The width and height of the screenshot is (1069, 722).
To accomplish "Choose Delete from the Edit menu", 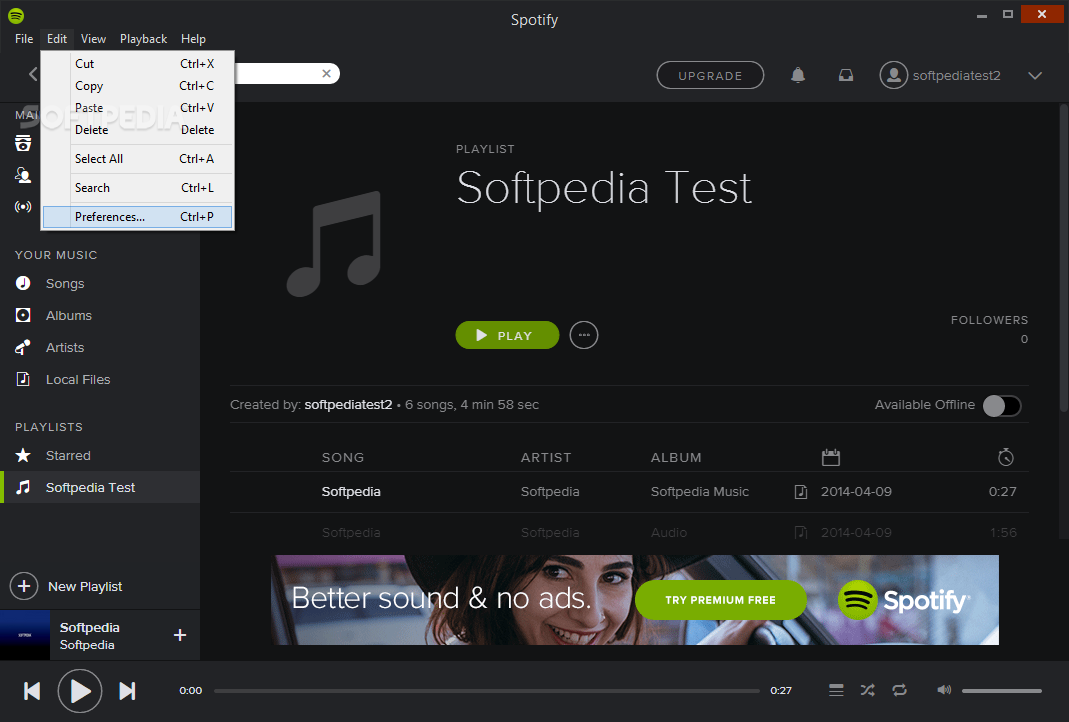I will (138, 130).
